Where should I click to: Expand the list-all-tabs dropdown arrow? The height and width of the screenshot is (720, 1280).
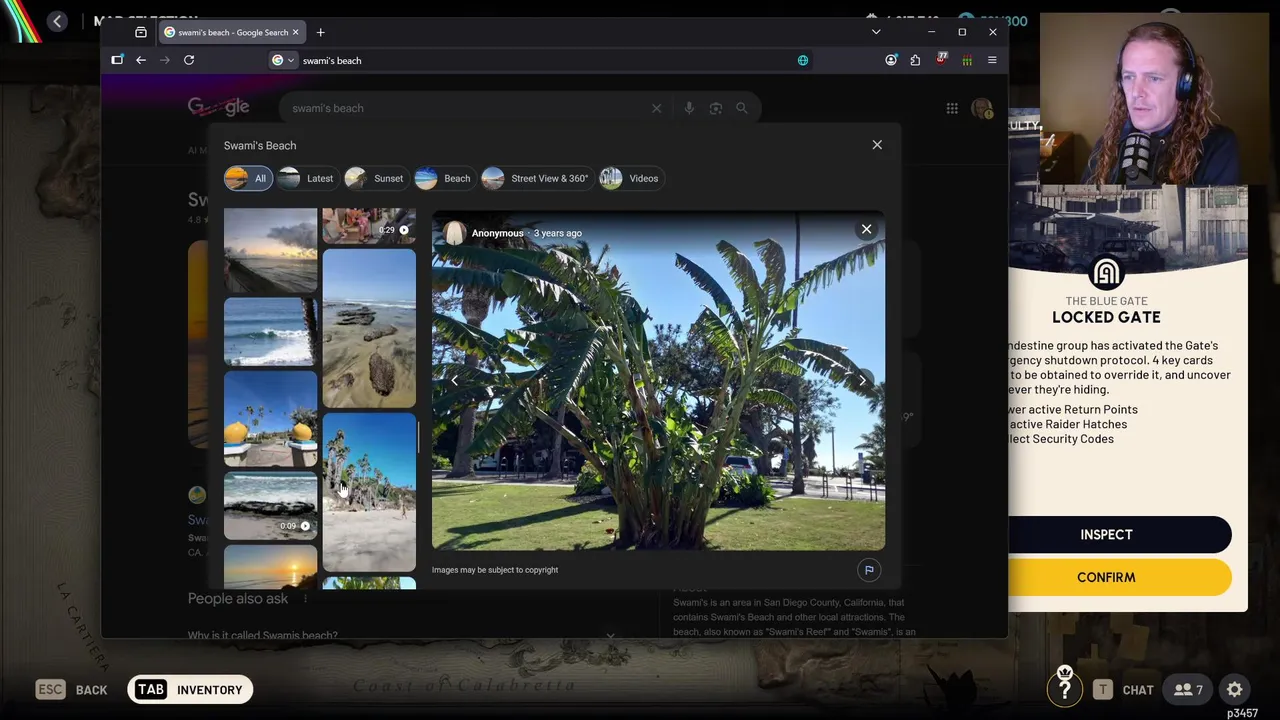coord(876,32)
